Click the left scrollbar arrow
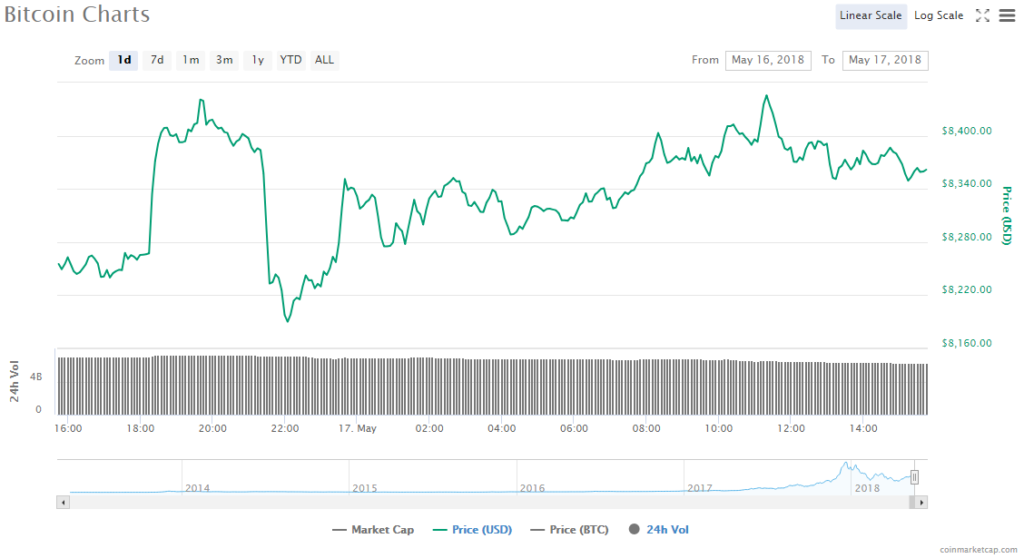The height and width of the screenshot is (558, 1024). 63,500
